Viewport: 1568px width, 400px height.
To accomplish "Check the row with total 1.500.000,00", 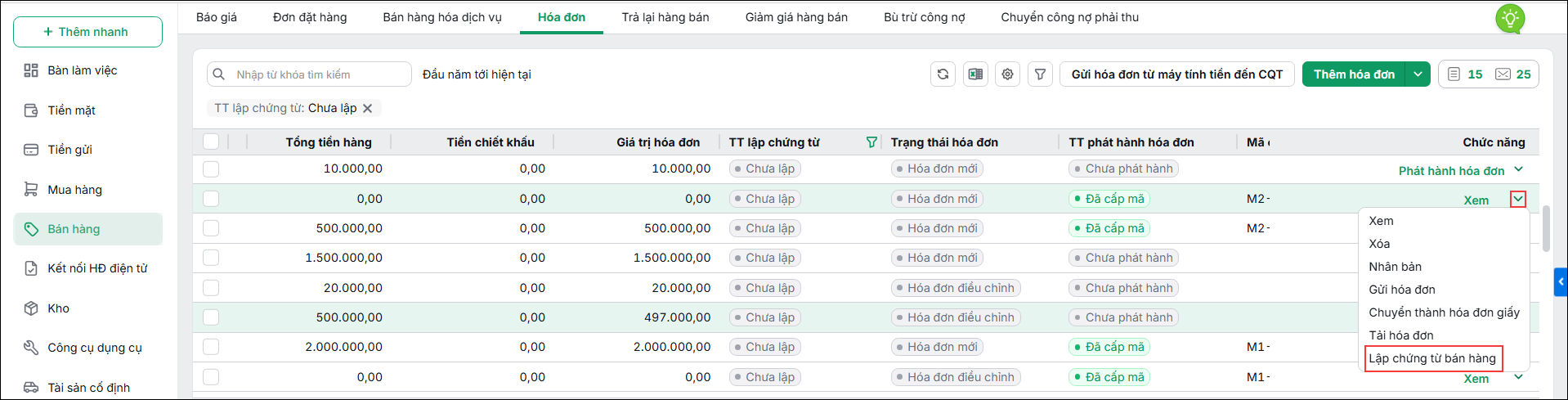I will 211,258.
